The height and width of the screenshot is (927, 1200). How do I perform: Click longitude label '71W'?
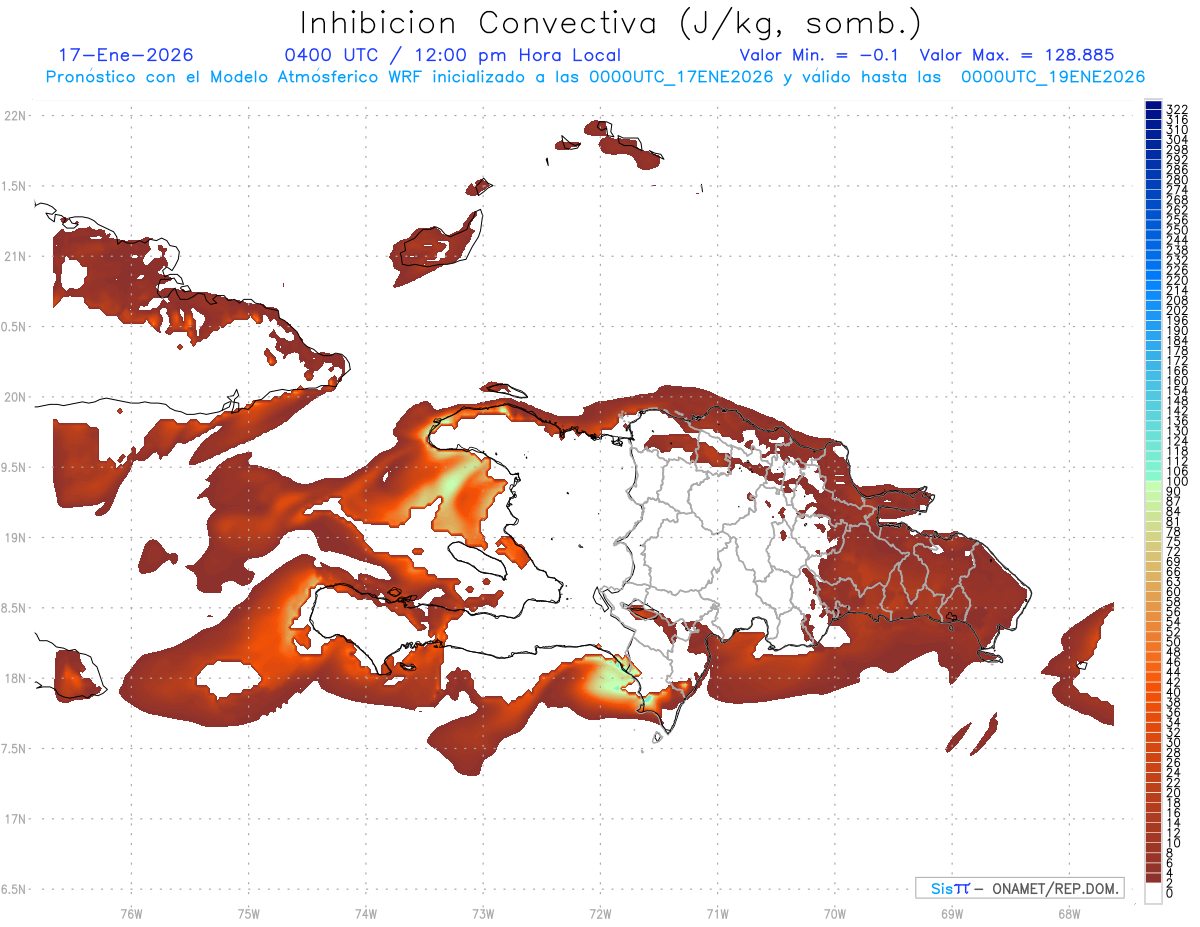coord(717,912)
